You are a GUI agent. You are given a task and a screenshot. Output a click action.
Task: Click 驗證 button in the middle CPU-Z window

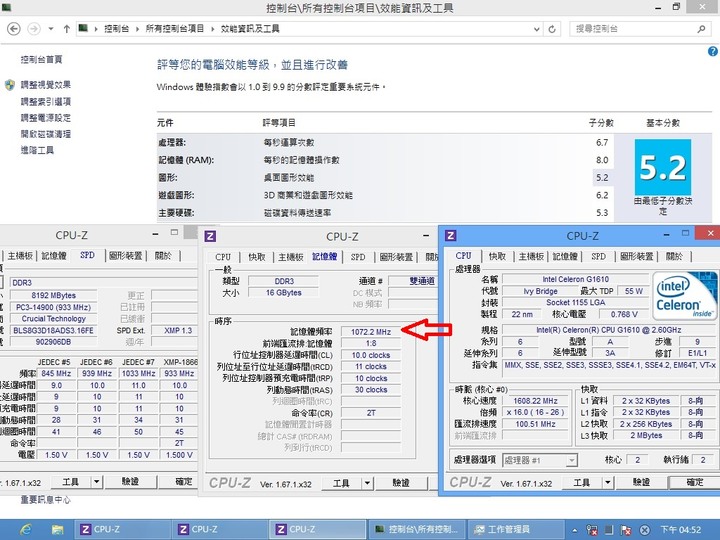(401, 483)
